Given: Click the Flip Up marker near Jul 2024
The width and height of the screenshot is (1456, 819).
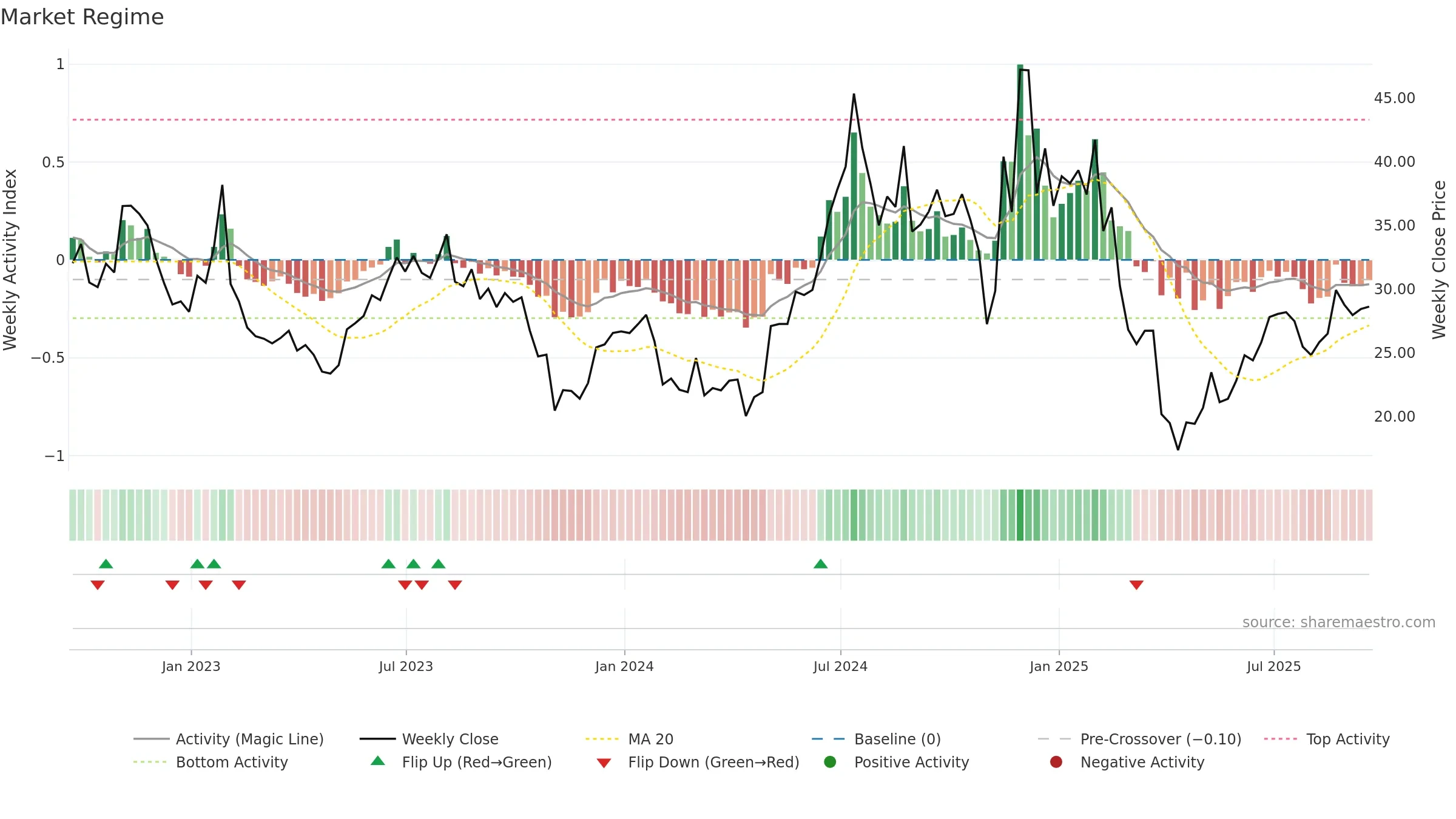Looking at the screenshot, I should [x=820, y=564].
